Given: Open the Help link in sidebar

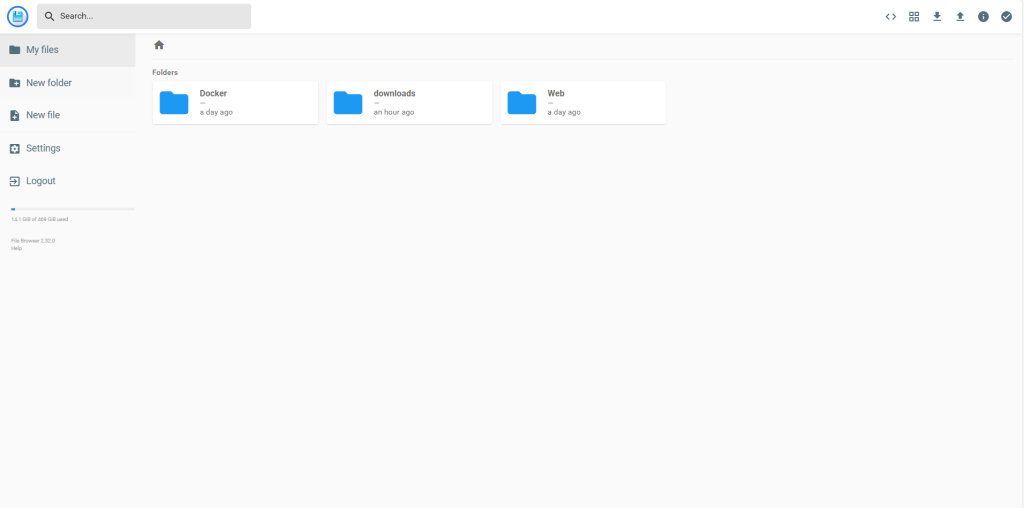Looking at the screenshot, I should tap(16, 248).
